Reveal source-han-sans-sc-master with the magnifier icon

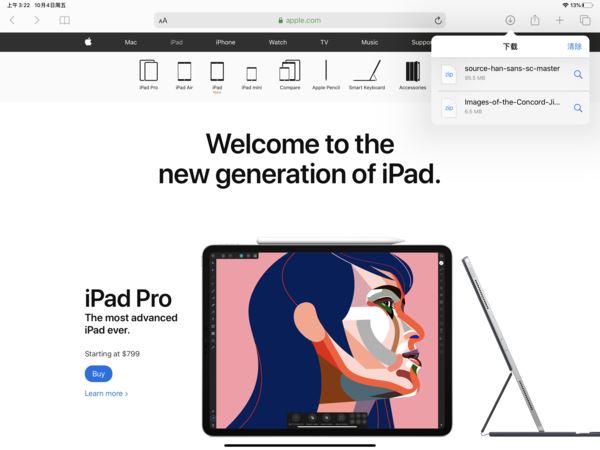(578, 74)
